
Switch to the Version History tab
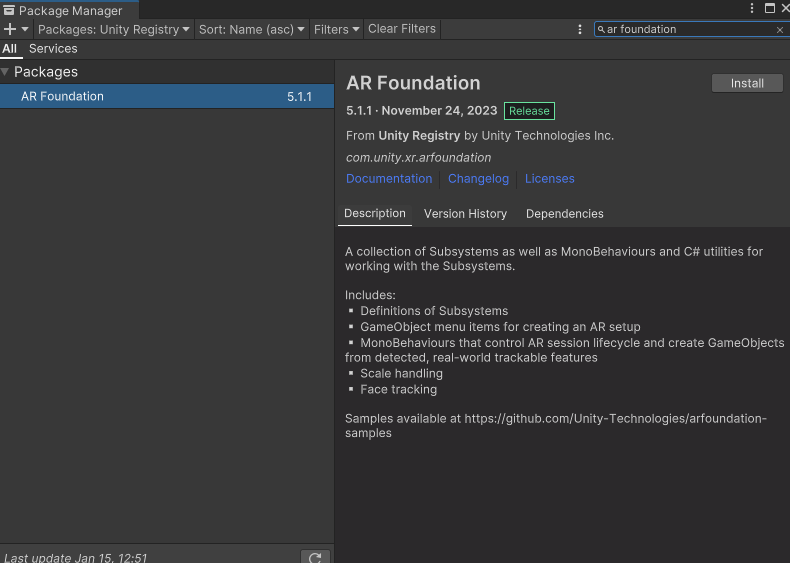click(465, 214)
